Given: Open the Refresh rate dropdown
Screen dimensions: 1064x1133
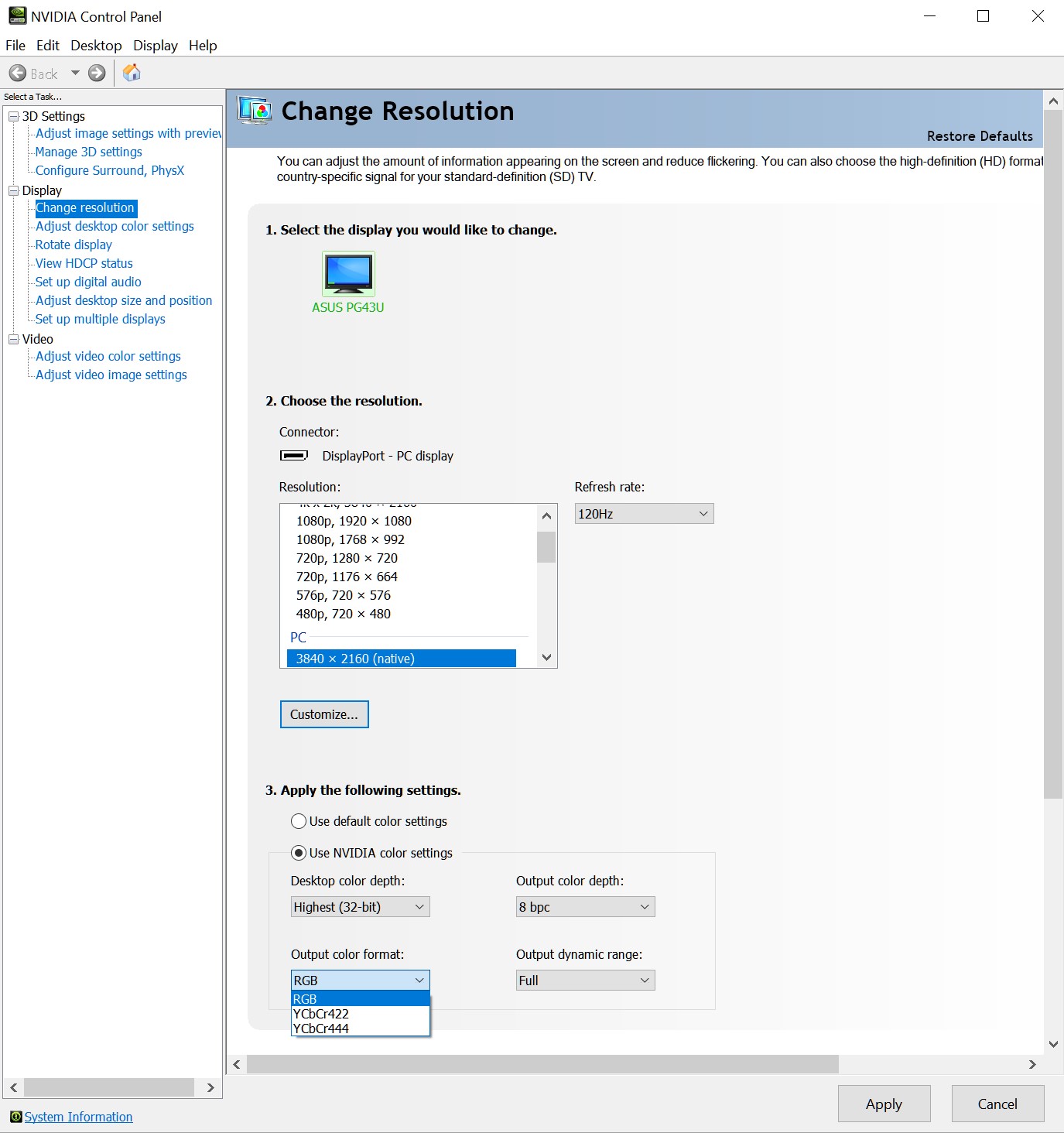Looking at the screenshot, I should [x=644, y=514].
